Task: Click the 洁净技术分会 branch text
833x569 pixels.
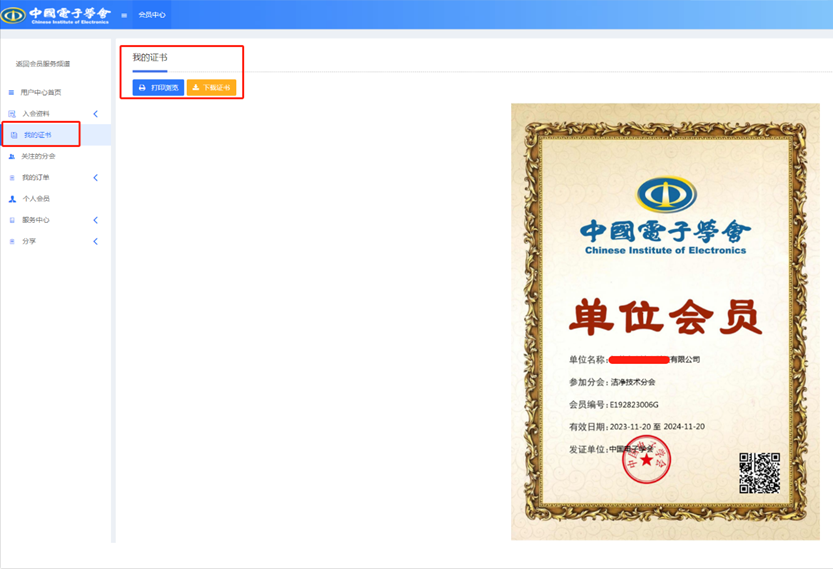Action: [x=633, y=382]
